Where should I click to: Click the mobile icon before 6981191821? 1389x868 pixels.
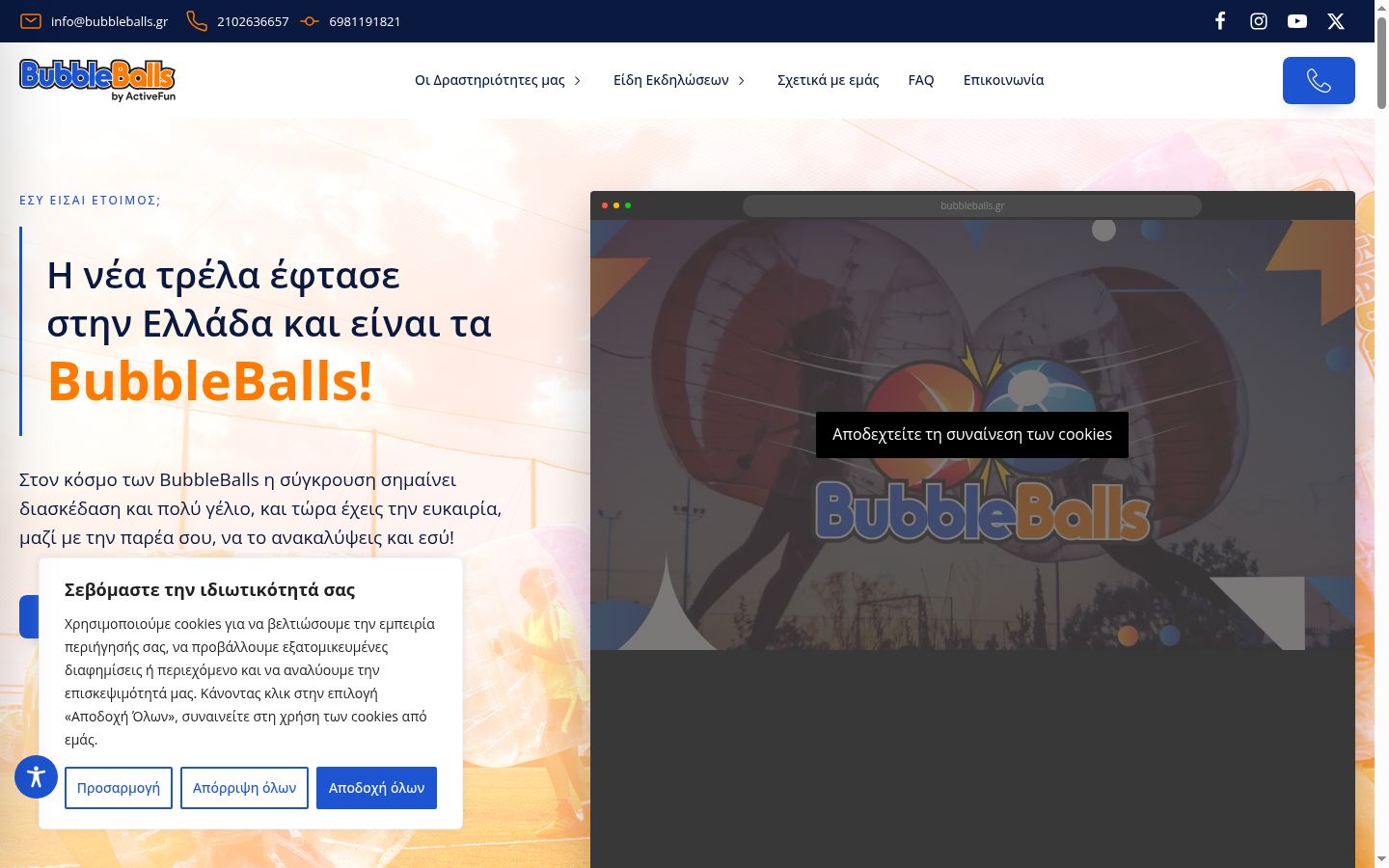[310, 21]
